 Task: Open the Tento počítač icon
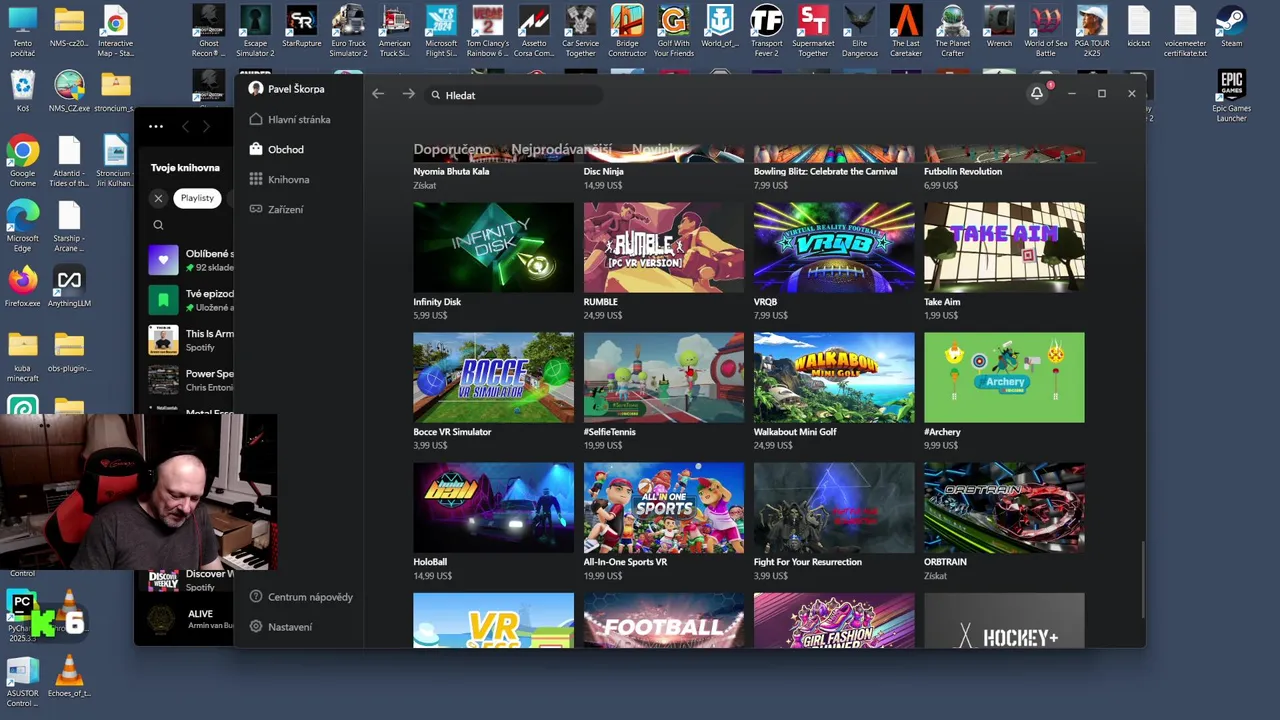(x=22, y=30)
